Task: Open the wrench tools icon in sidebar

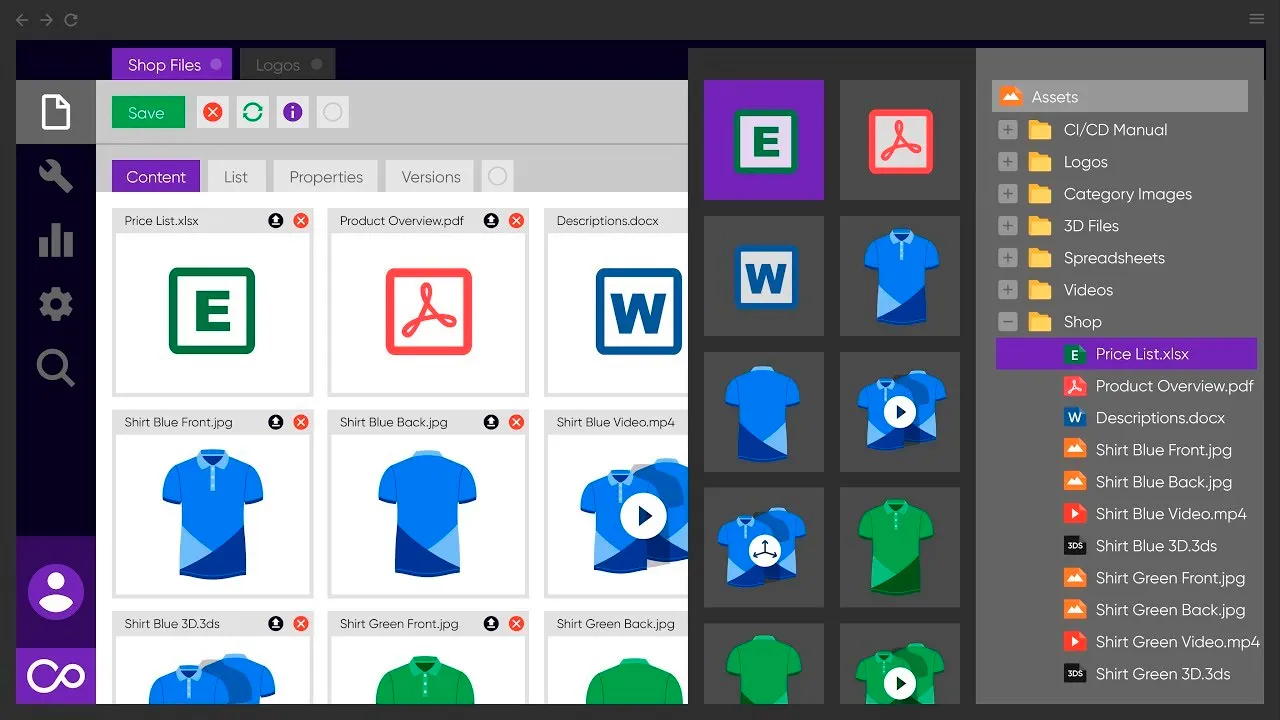Action: [55, 176]
